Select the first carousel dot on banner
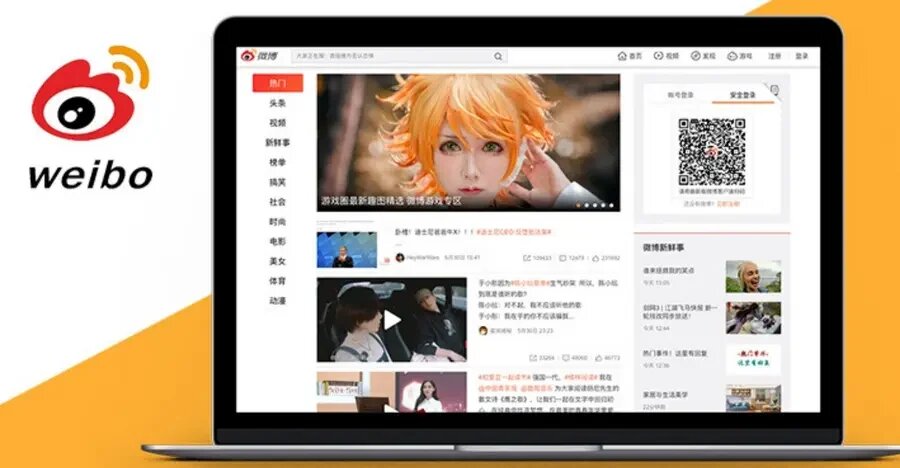Viewport: 900px width, 468px height. [x=579, y=205]
